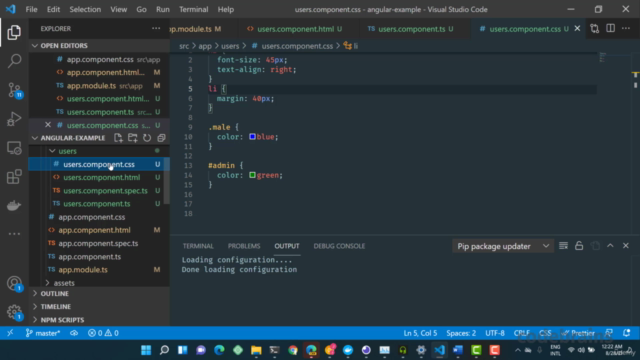Open notifications bell in status bar
This screenshot has height=360, width=640.
[627, 333]
